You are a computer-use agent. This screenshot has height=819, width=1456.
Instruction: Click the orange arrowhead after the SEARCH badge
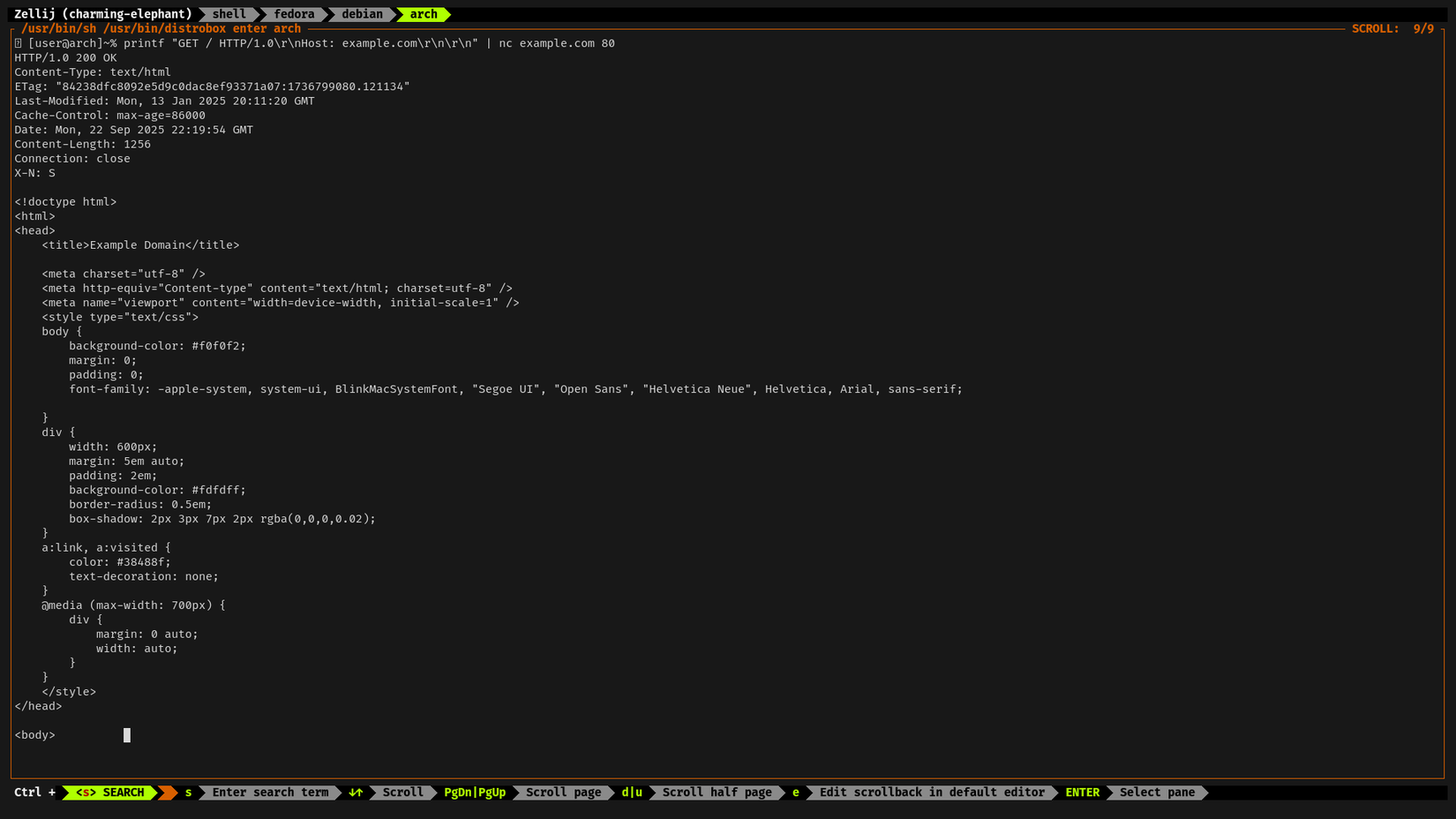(166, 792)
